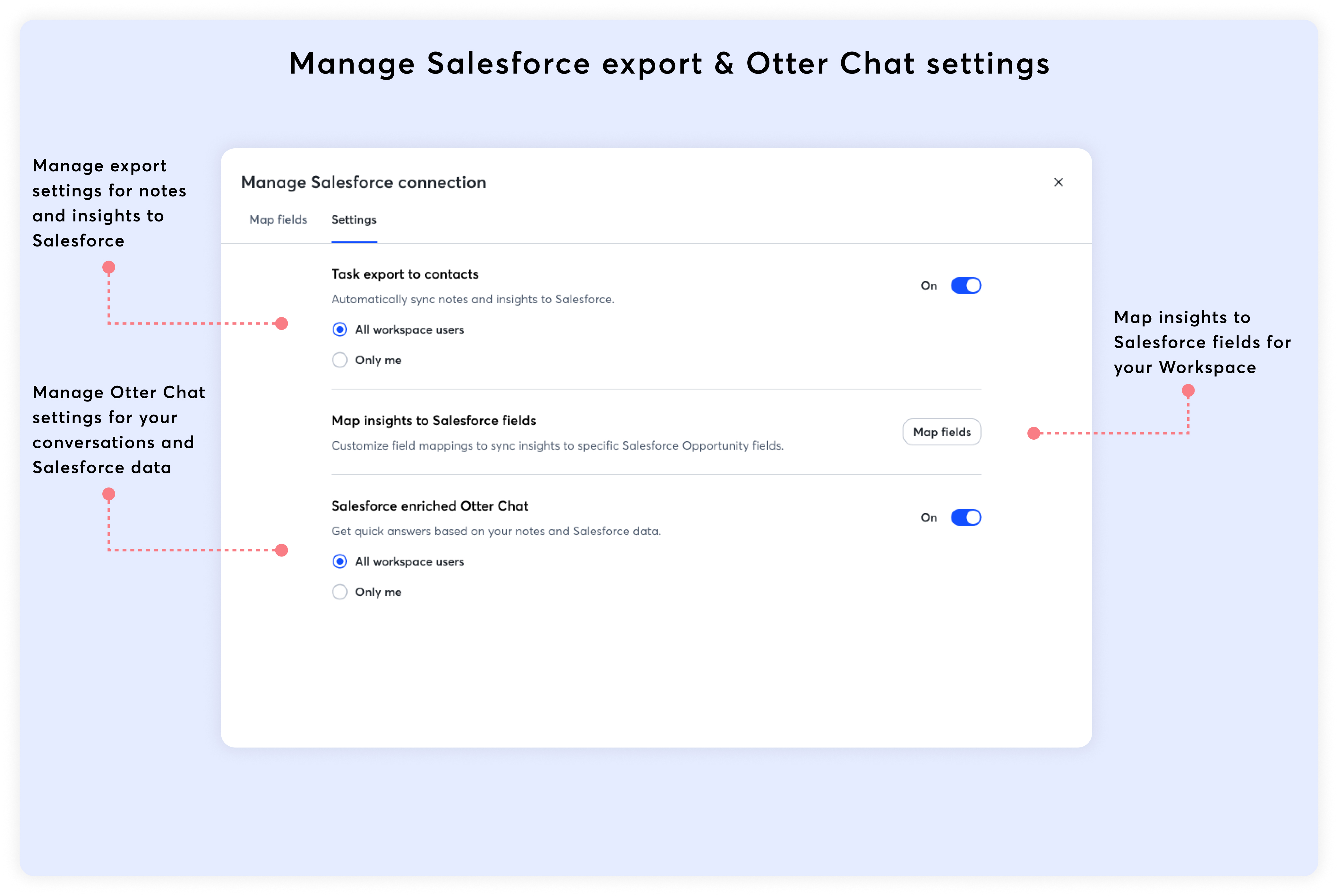Image resolution: width=1338 pixels, height=896 pixels.
Task: Select All workspace users for Otter Chat
Action: coord(340,562)
